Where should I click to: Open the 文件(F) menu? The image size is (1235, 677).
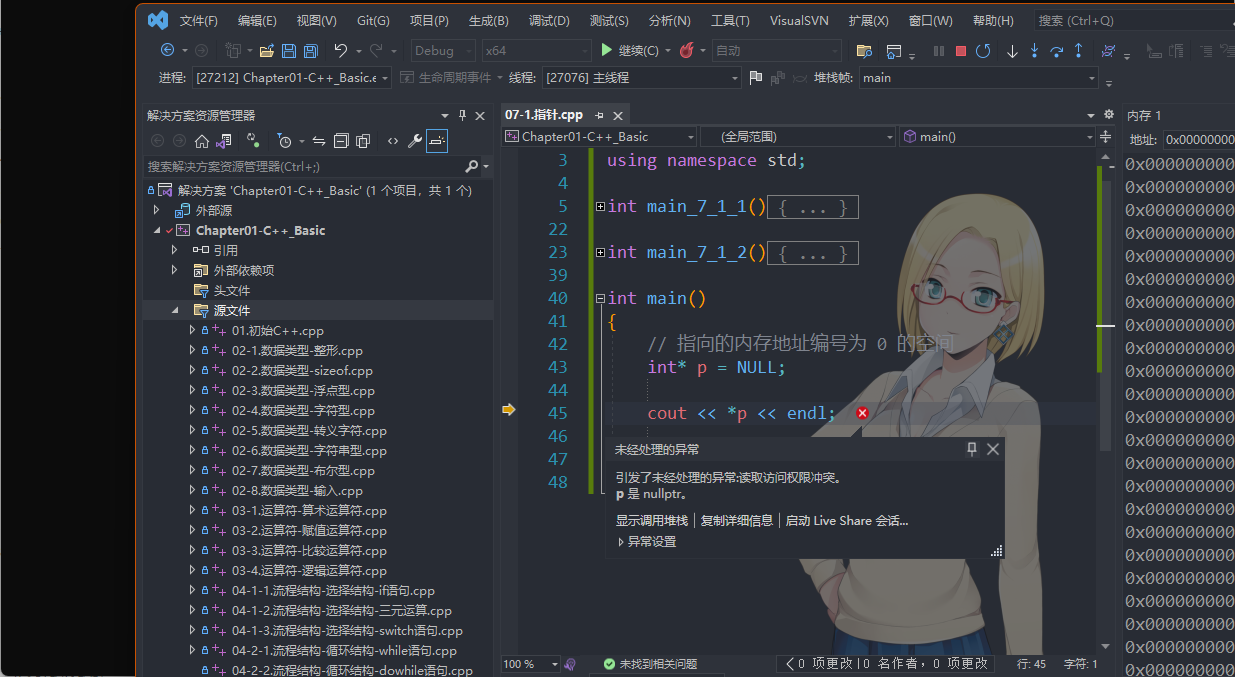[x=199, y=20]
